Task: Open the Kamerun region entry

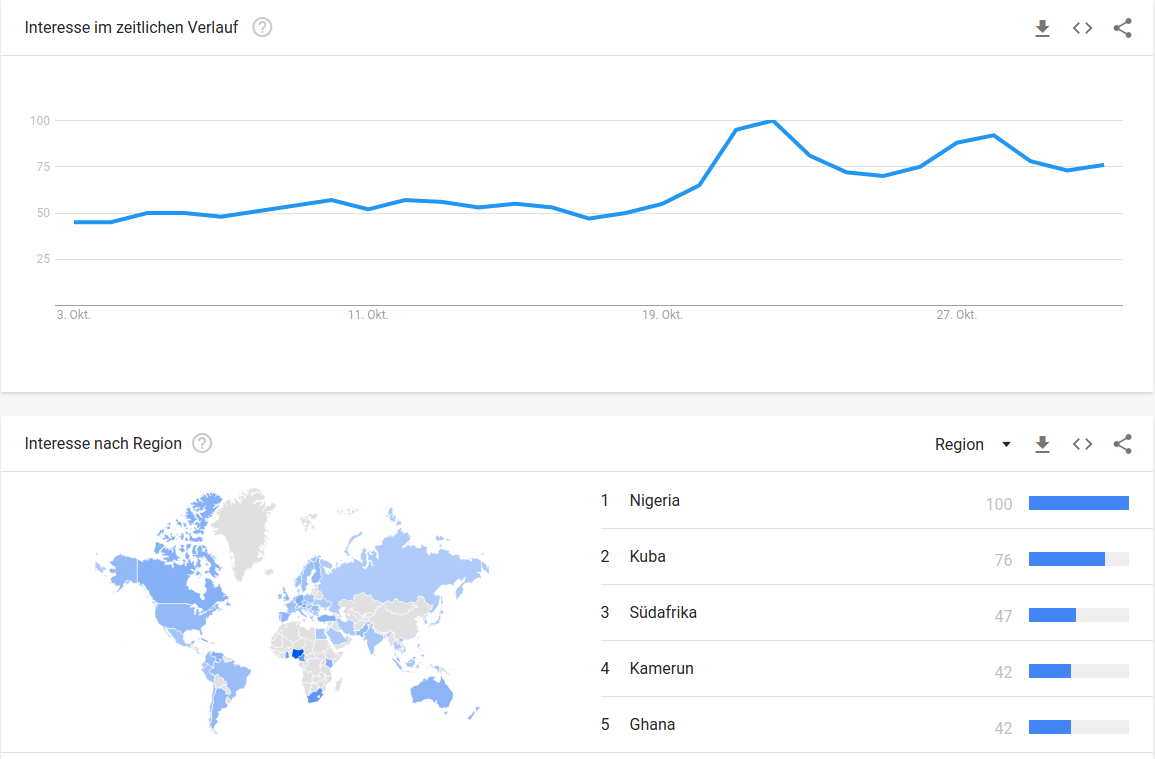Action: click(x=661, y=668)
